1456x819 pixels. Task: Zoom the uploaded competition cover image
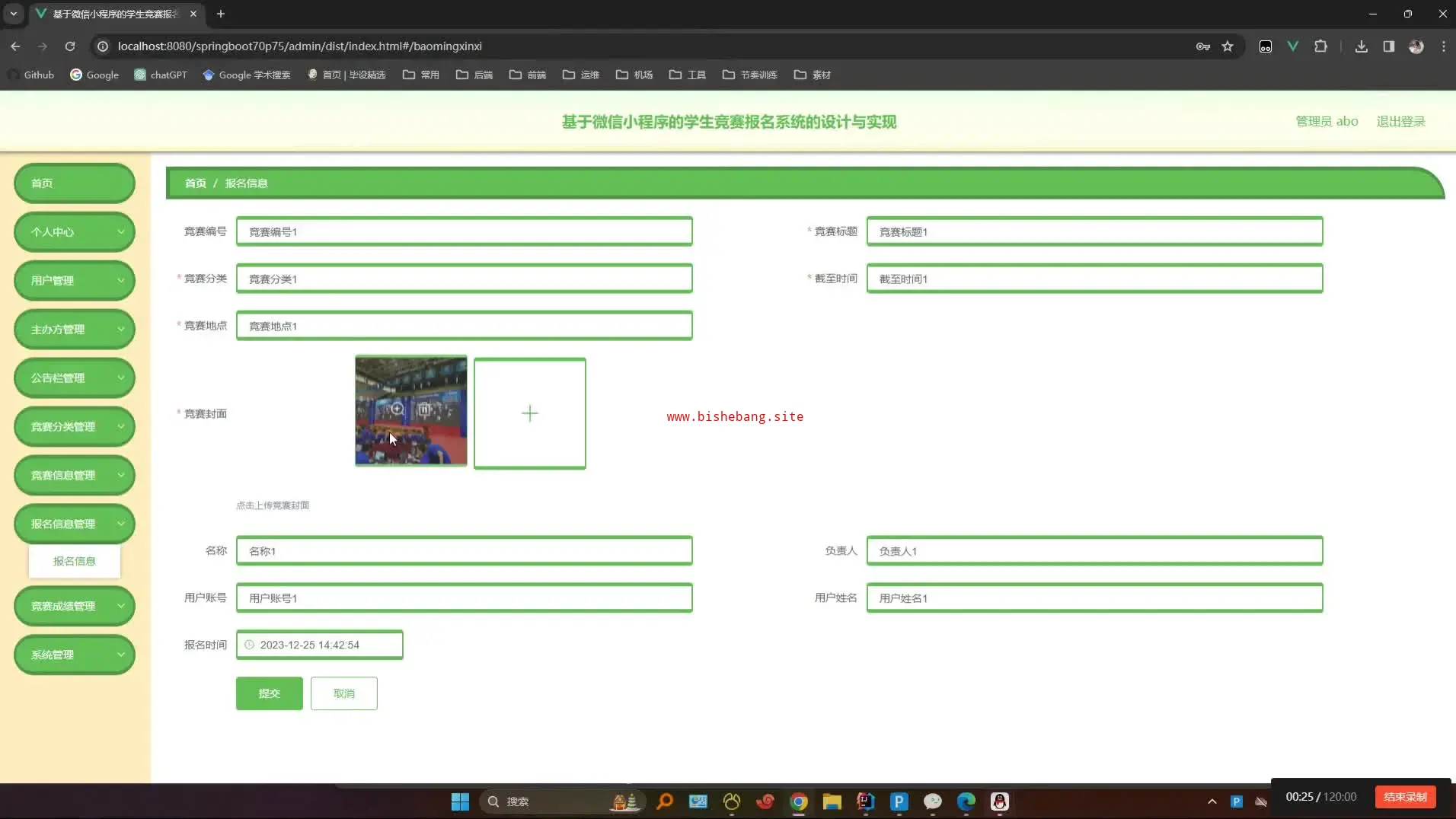point(398,409)
